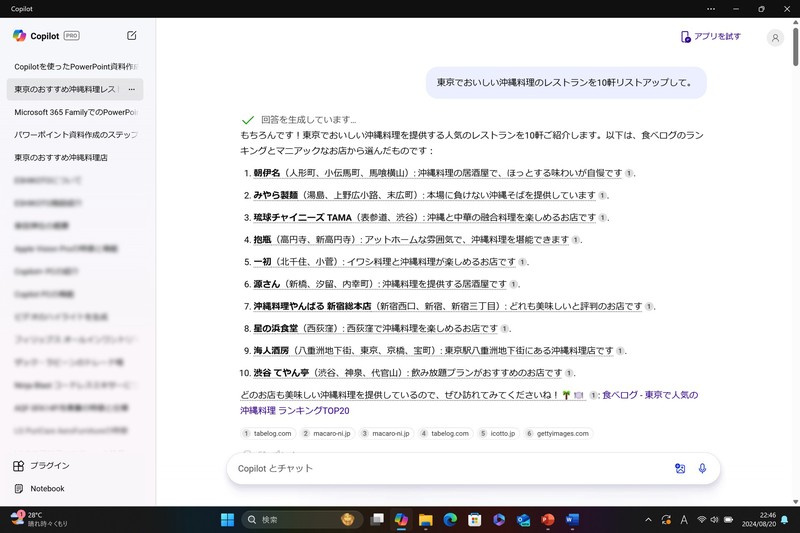Image resolution: width=800 pixels, height=533 pixels.
Task: Click the scrollbar down arrow
Action: pyautogui.click(x=795, y=502)
